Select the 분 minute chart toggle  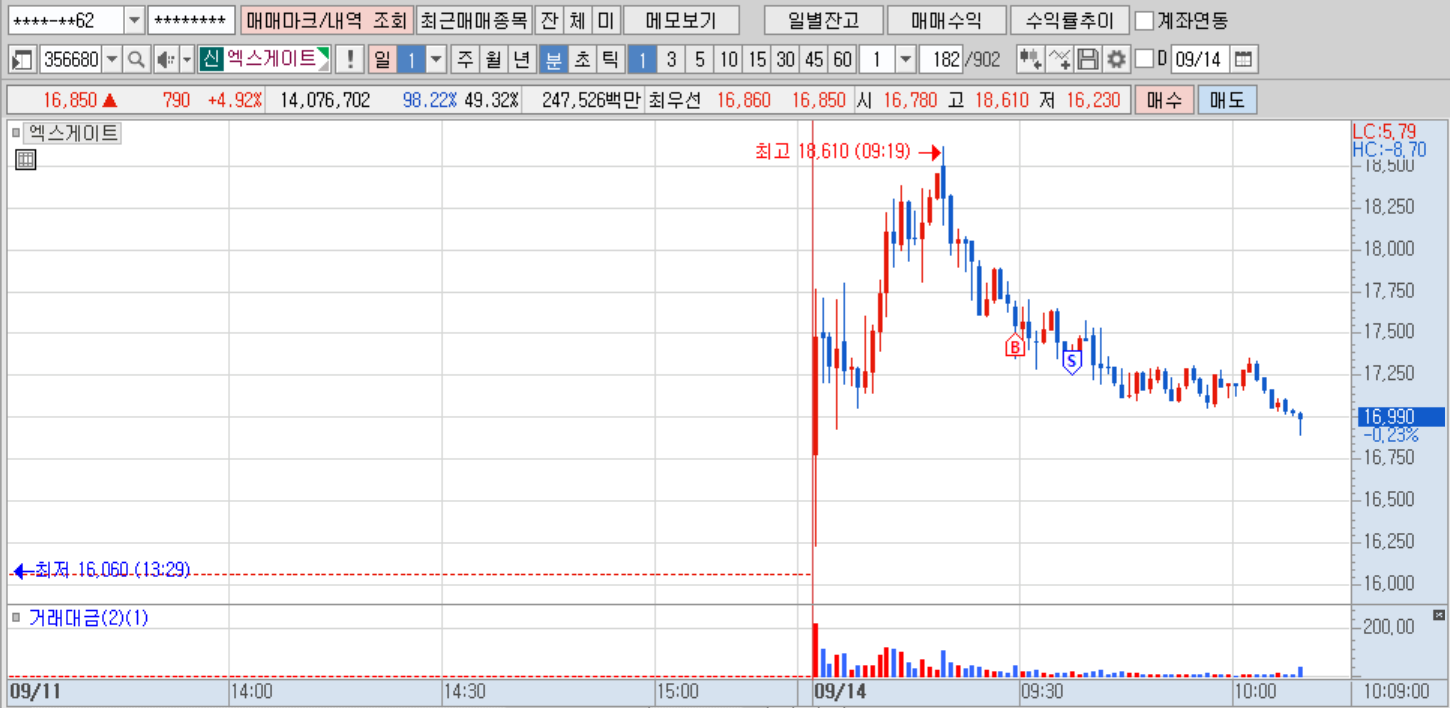pyautogui.click(x=552, y=60)
